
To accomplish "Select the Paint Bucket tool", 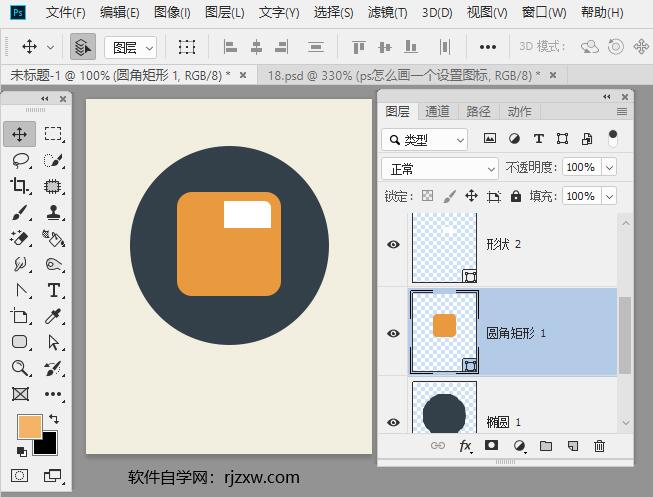I will tap(53, 238).
